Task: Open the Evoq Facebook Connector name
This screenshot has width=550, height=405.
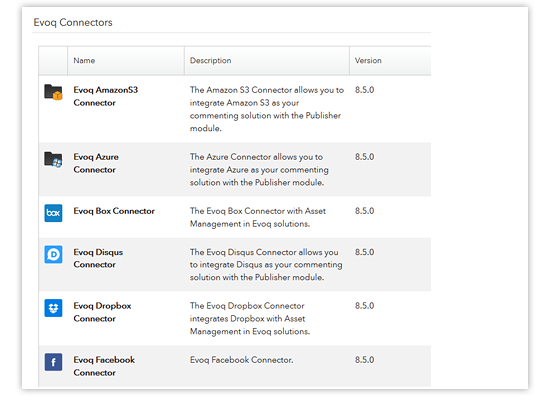Action: (x=104, y=366)
